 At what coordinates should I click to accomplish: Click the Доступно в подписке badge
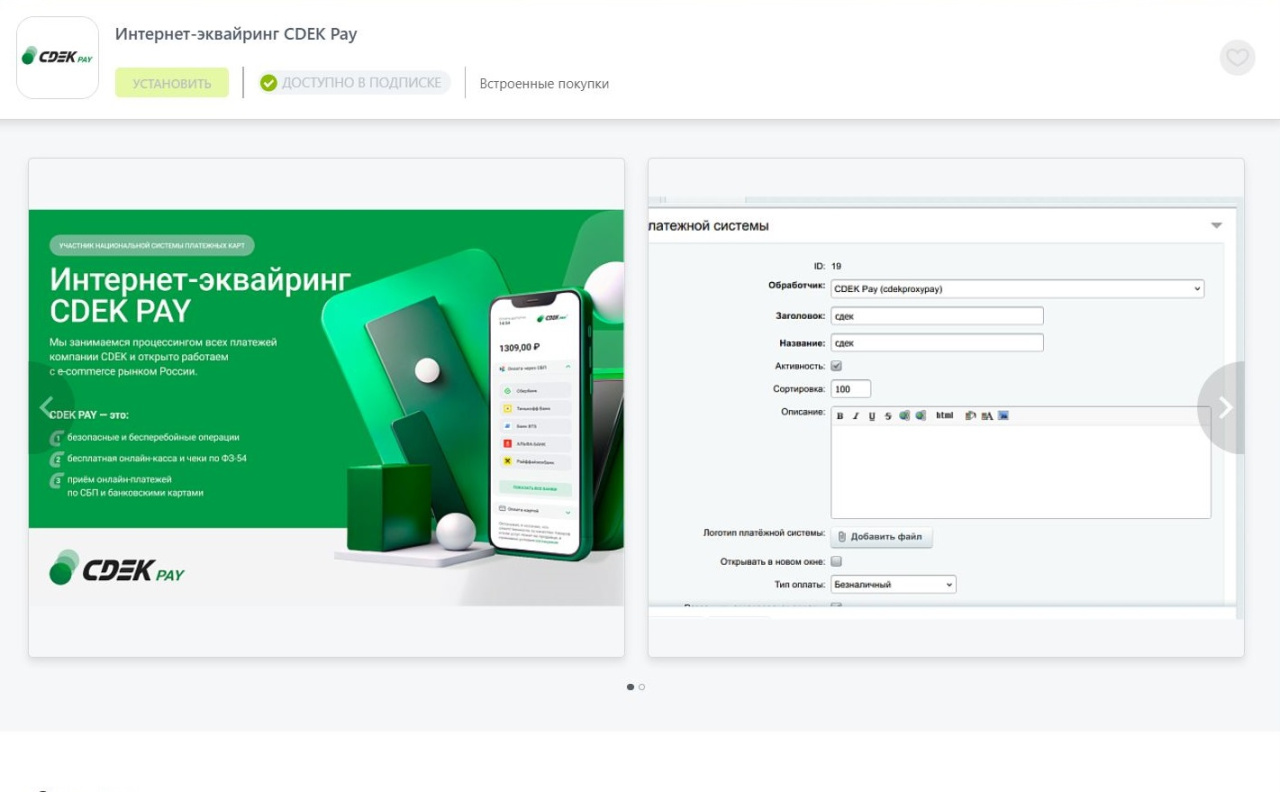[x=354, y=83]
